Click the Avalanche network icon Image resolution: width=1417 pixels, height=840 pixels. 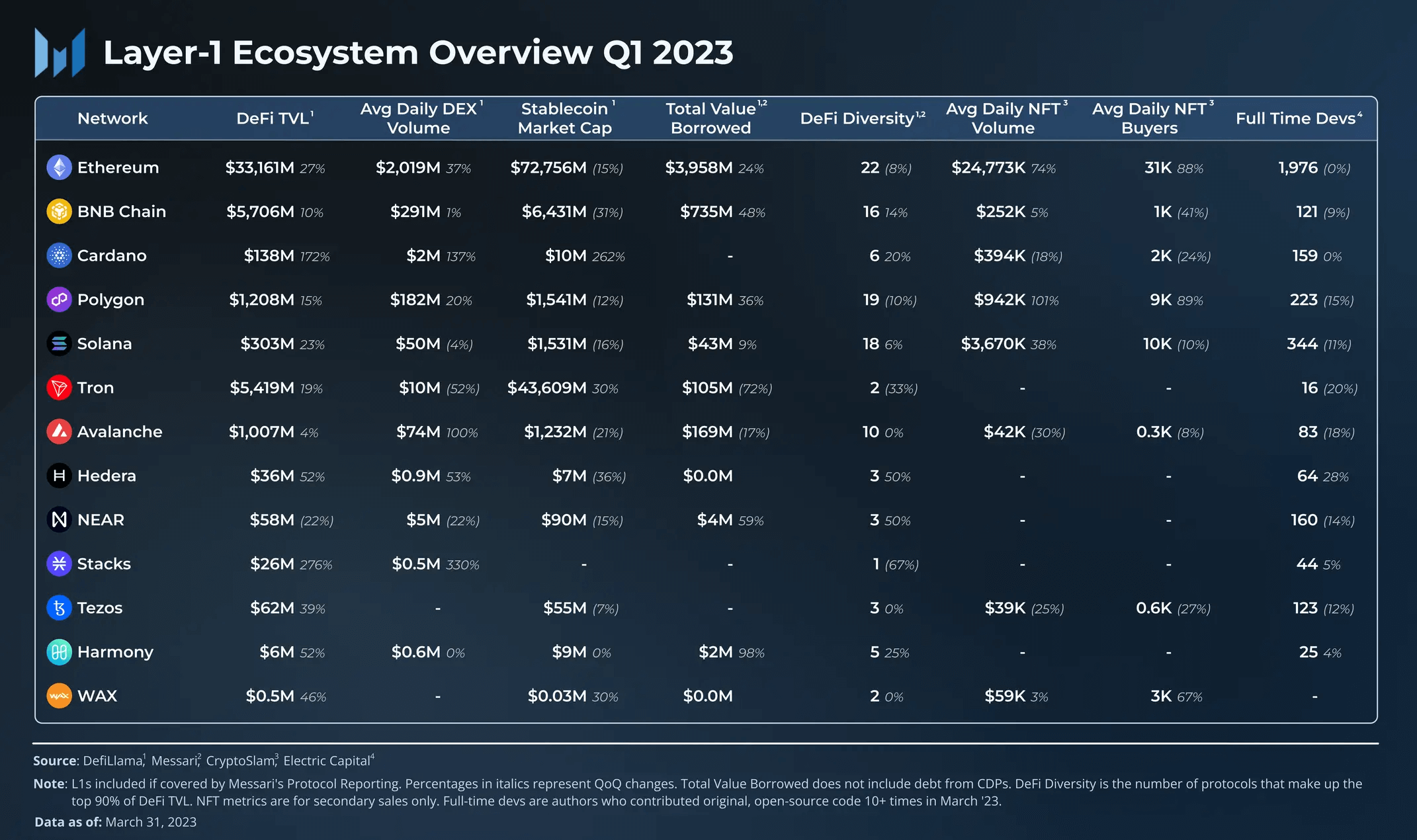(x=59, y=431)
